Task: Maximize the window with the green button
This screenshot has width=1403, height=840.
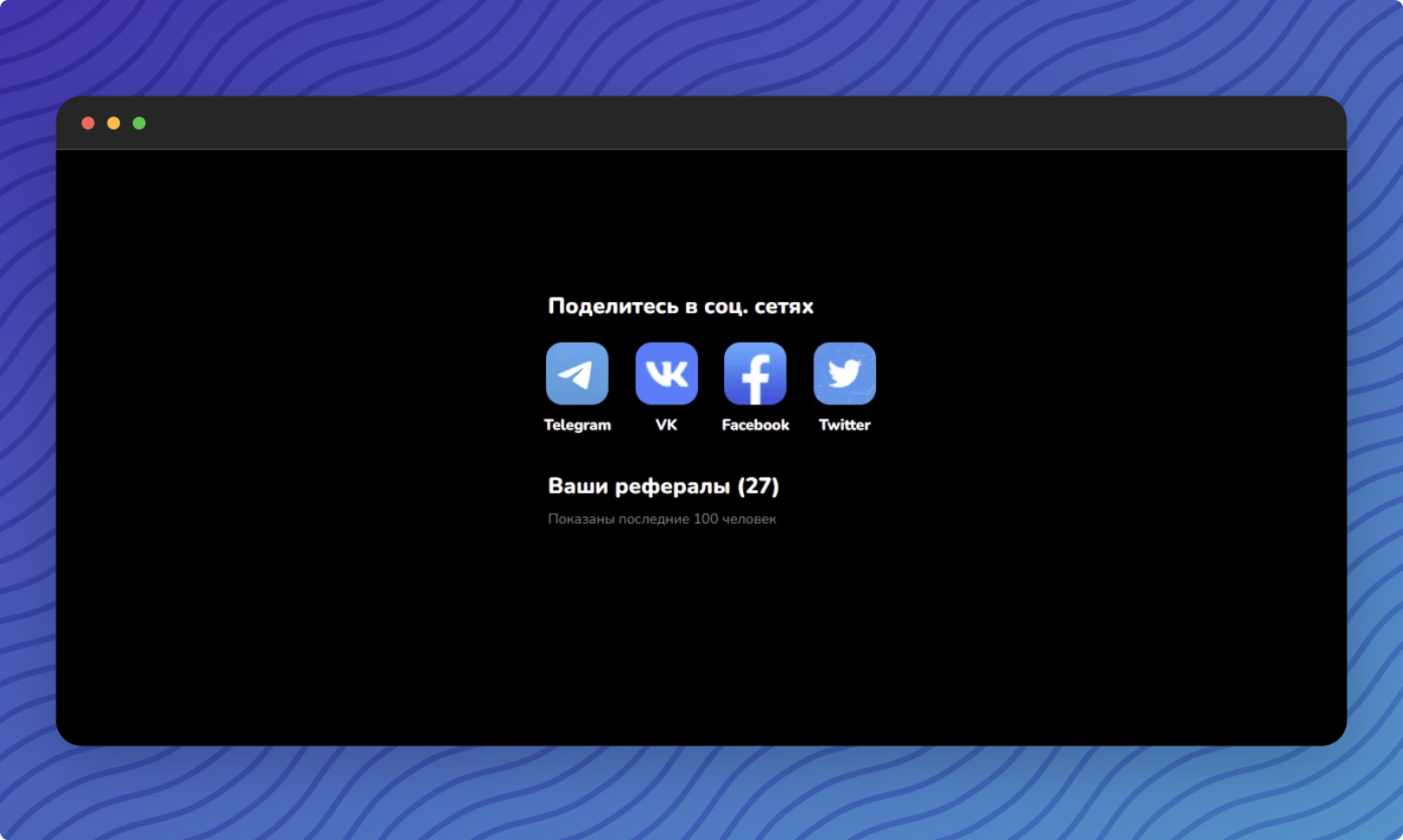Action: coord(139,123)
